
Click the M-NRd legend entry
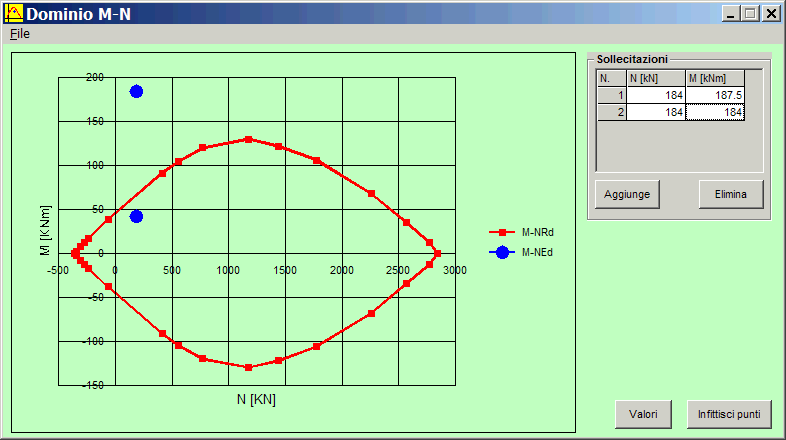pyautogui.click(x=521, y=233)
